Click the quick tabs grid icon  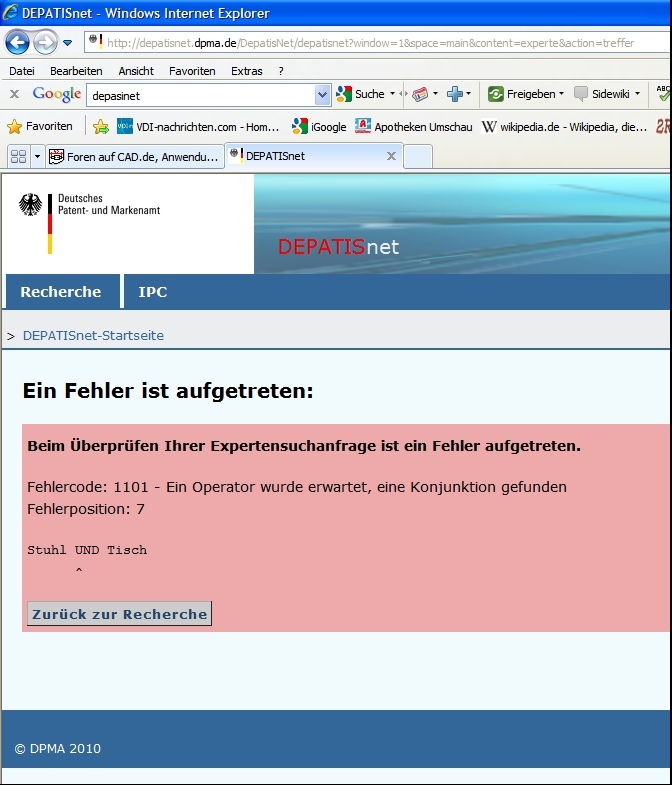(19, 157)
